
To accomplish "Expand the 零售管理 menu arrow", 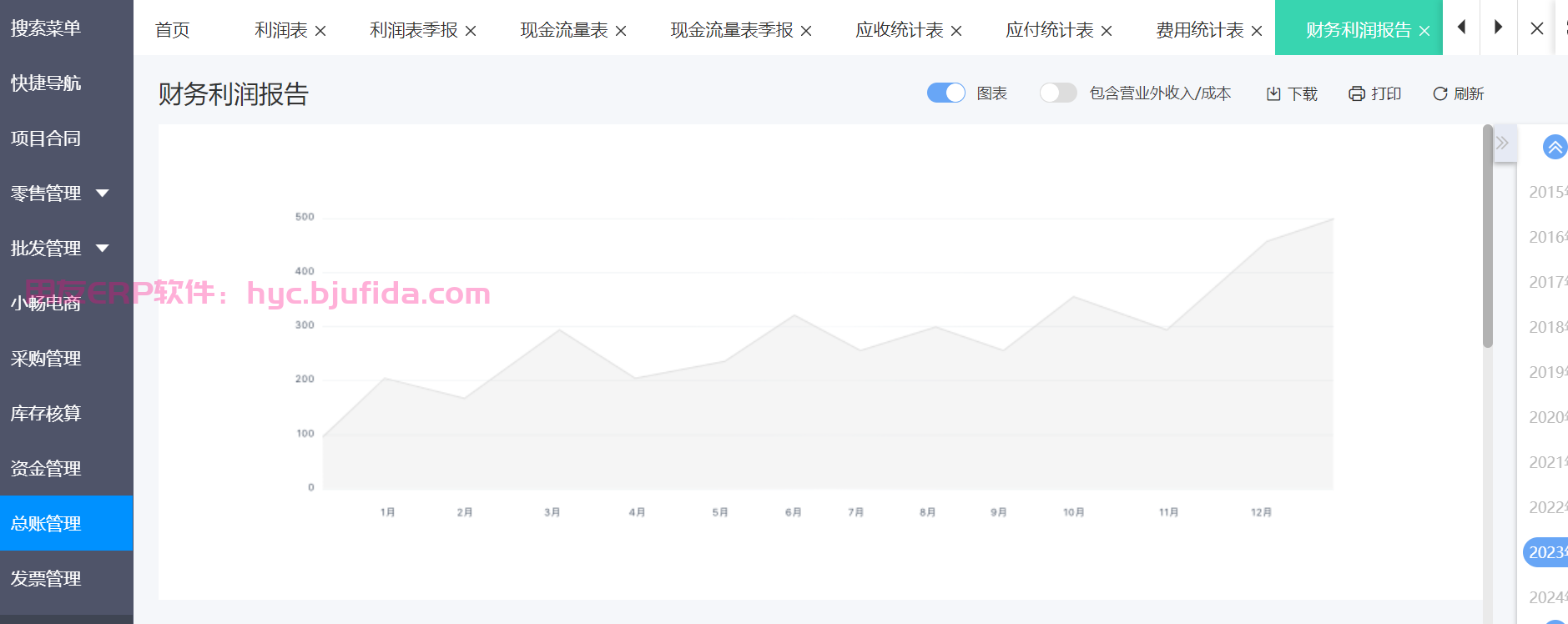I will pos(103,194).
